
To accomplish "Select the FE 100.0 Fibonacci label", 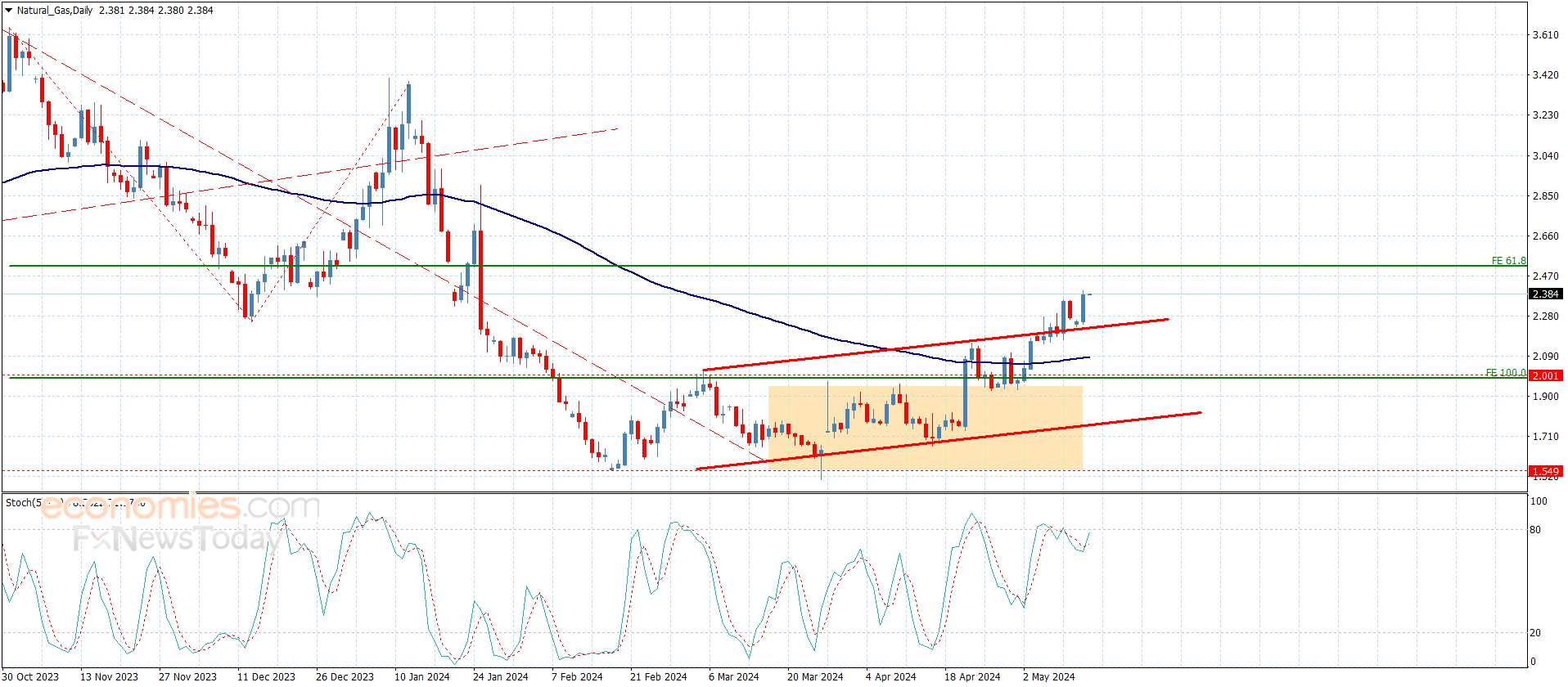I will (x=1505, y=373).
